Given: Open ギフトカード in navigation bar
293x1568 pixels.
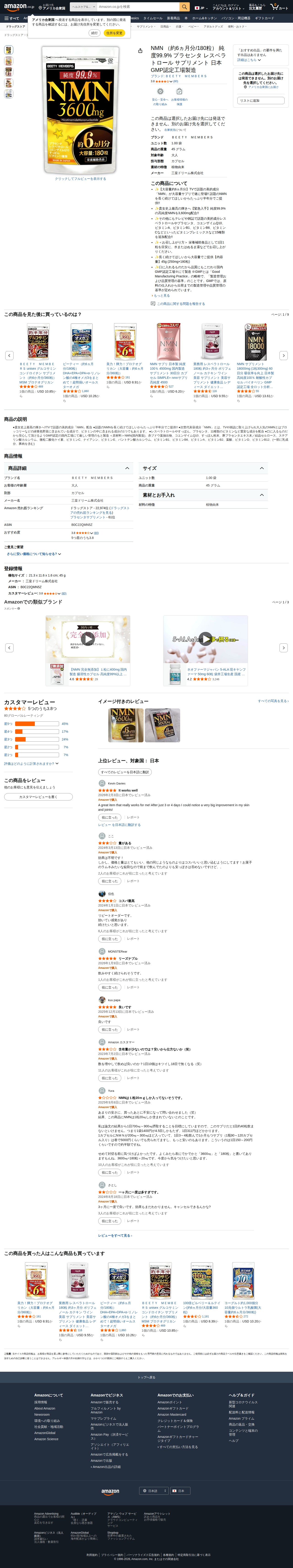Looking at the screenshot, I should click(x=264, y=18).
